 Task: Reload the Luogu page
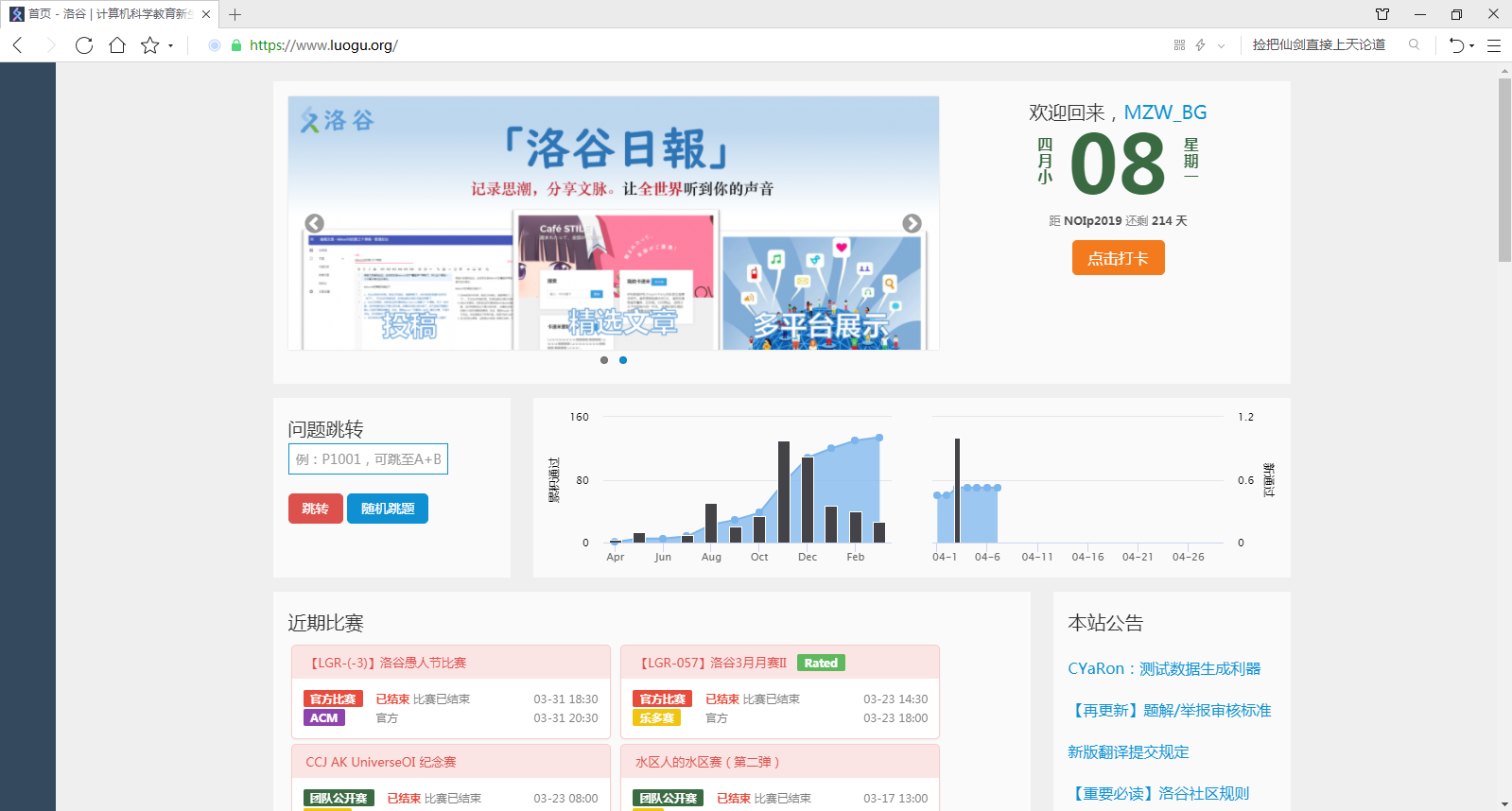click(84, 45)
